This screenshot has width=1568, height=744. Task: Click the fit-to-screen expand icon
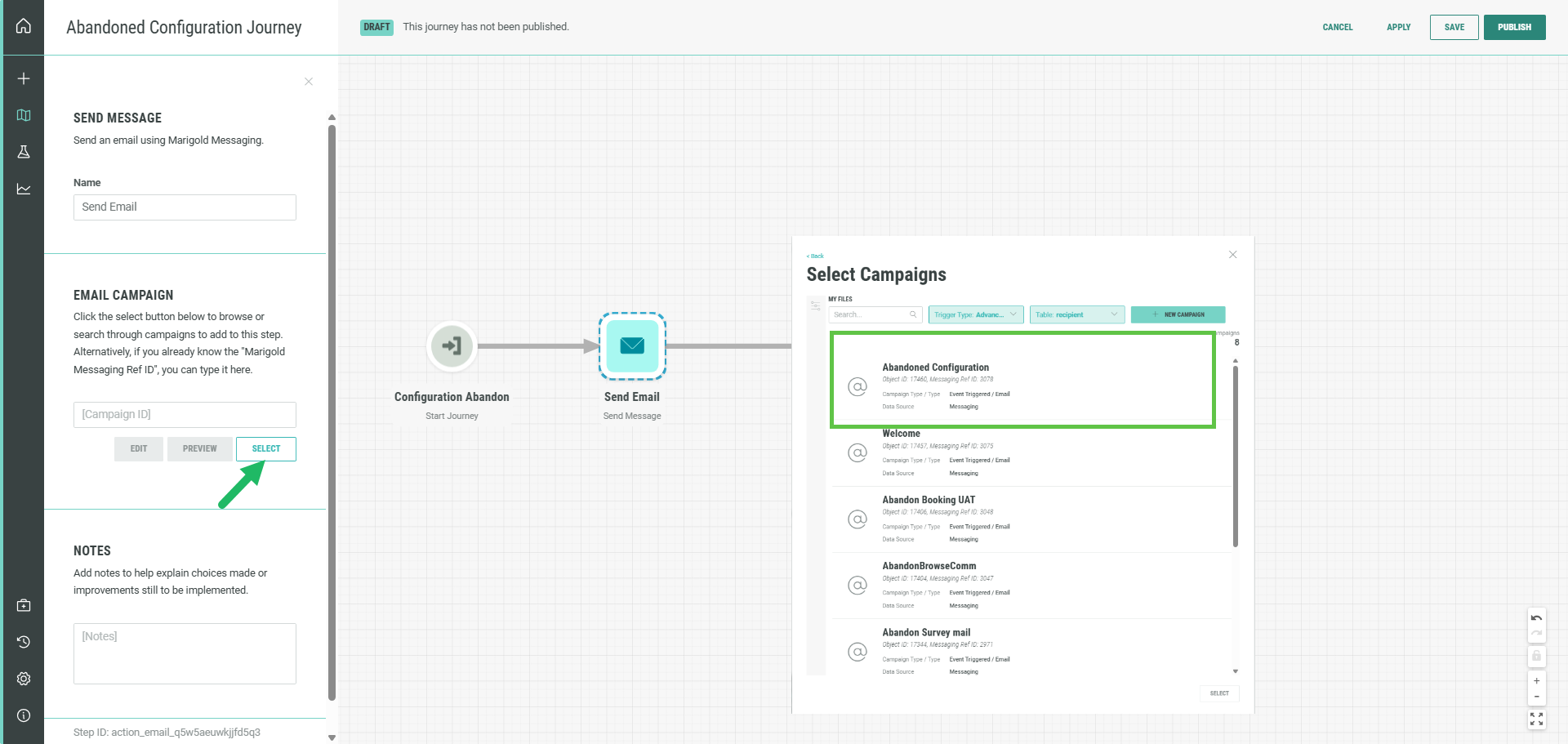click(1536, 719)
